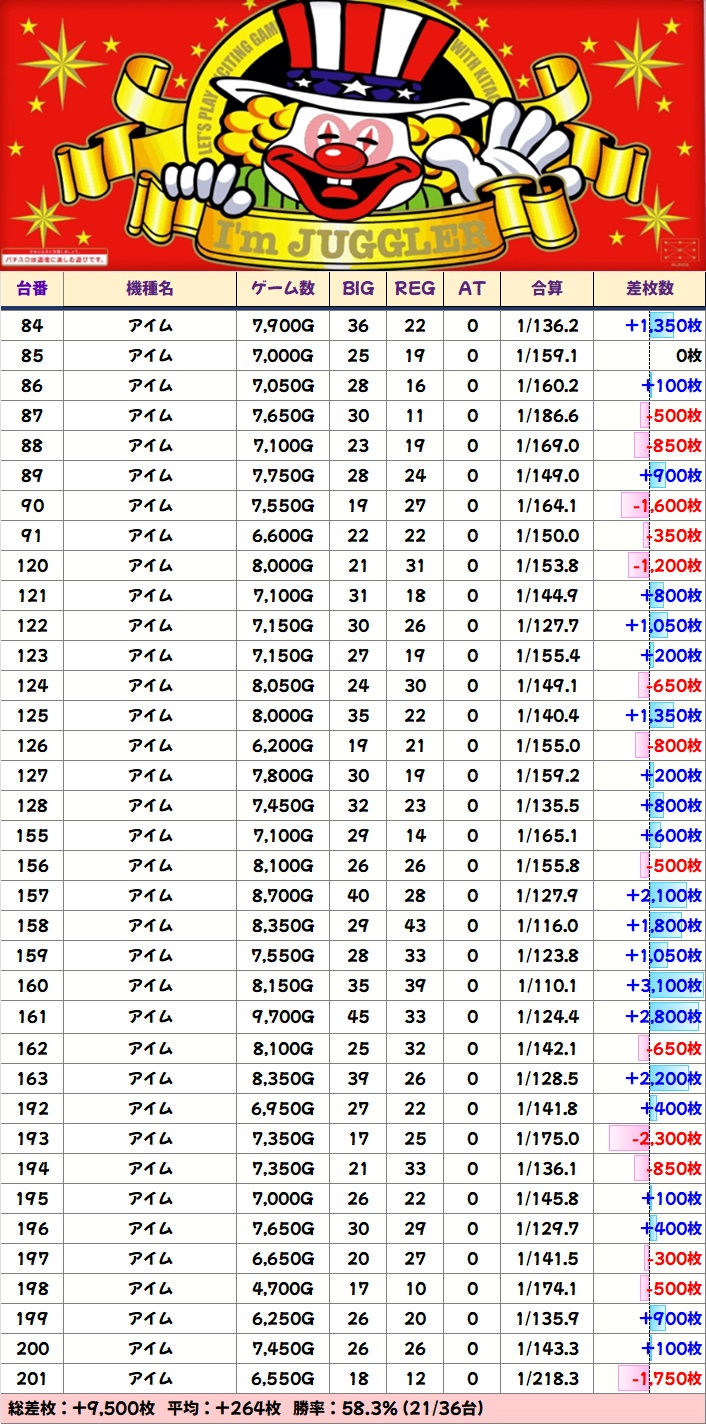Select machine number 84 cell
Viewport: 706px width, 1424px height.
(x=31, y=326)
